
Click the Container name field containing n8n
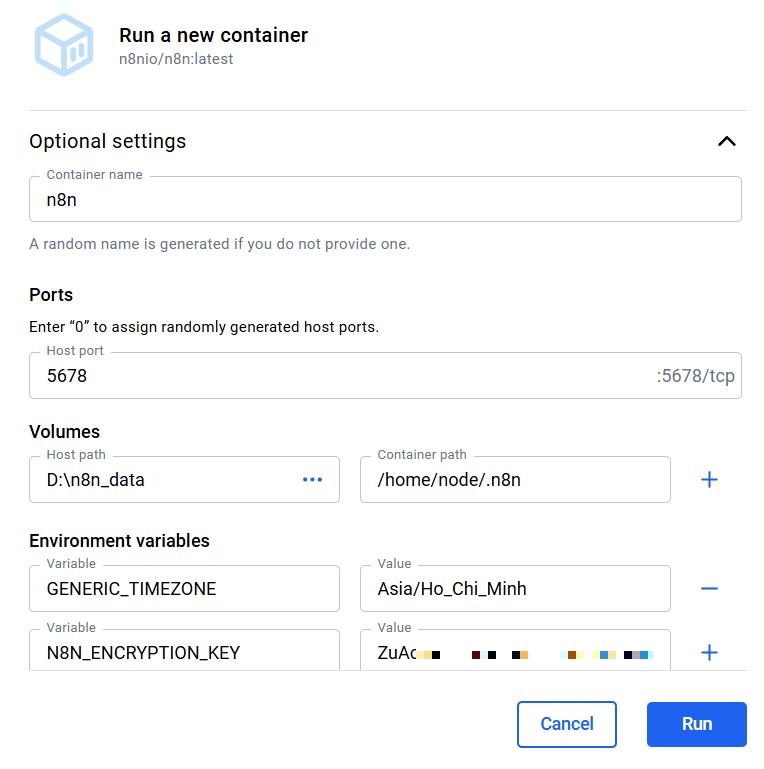385,199
